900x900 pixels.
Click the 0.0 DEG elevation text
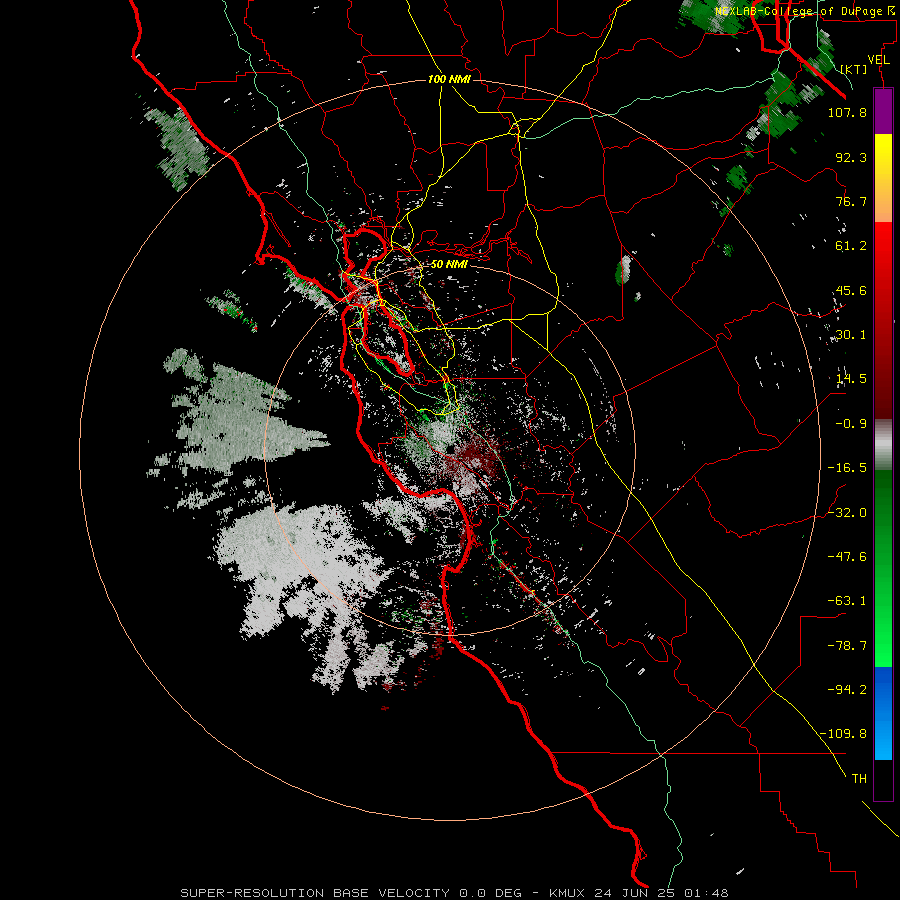[491, 893]
